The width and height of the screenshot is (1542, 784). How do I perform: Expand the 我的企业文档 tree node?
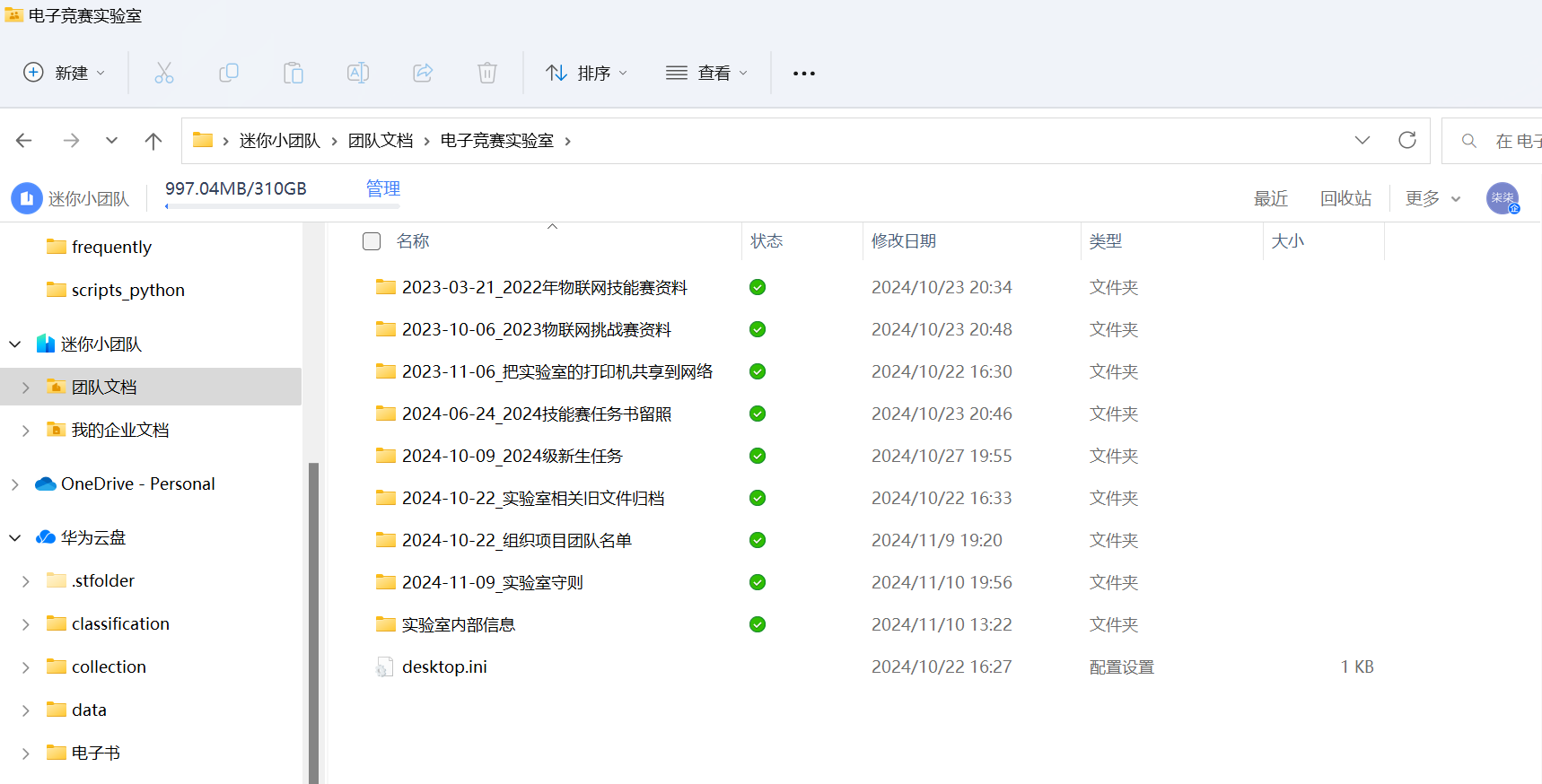coord(26,431)
